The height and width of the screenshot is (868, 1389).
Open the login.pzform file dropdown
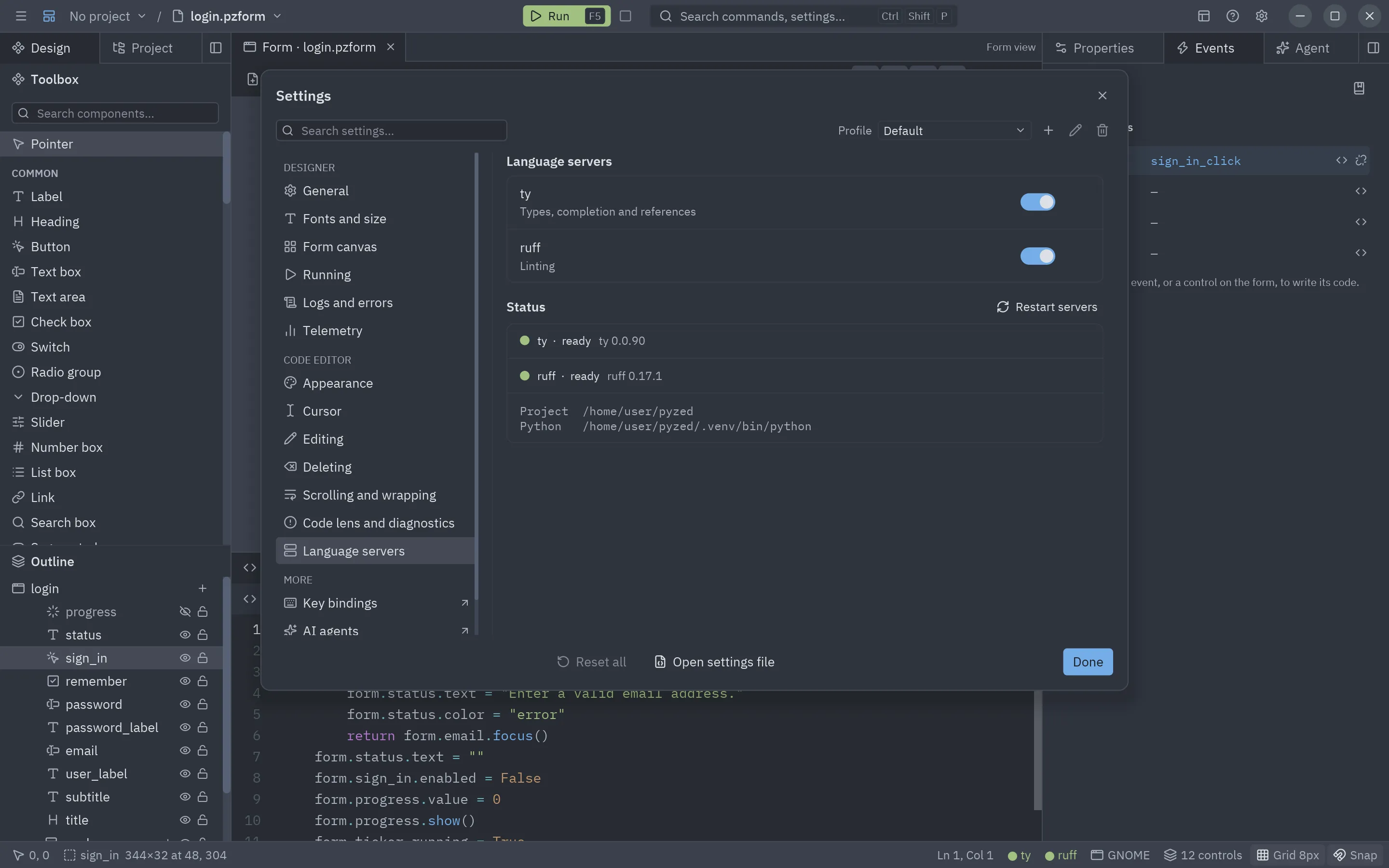coord(227,16)
